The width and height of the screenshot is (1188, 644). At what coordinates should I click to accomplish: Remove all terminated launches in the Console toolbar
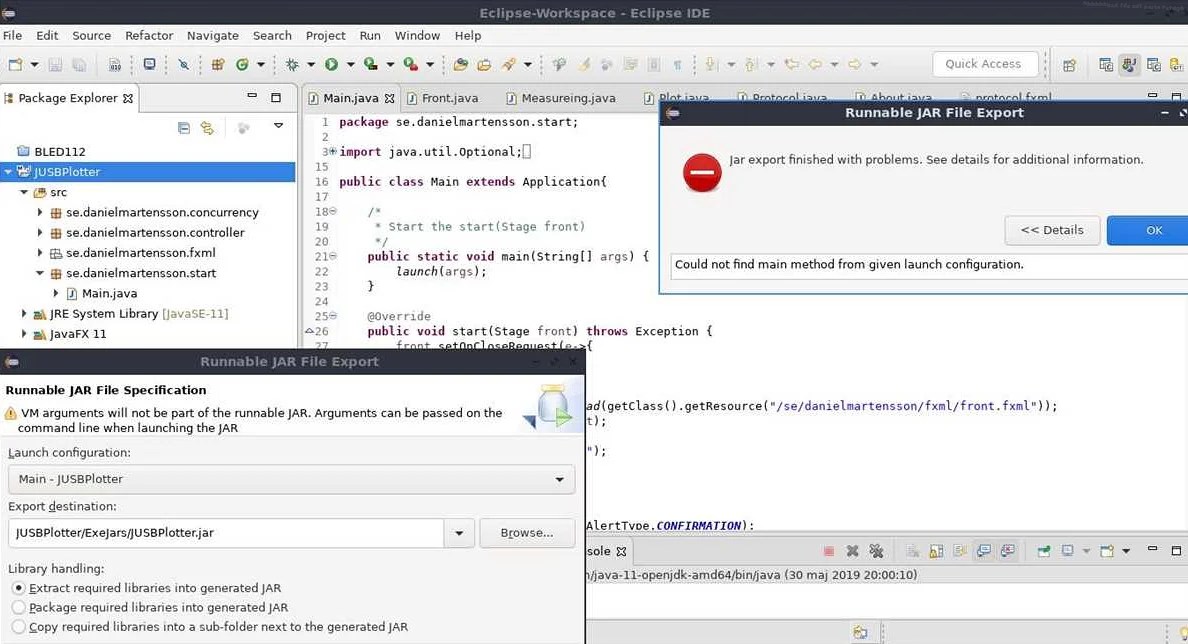pyautogui.click(x=876, y=551)
